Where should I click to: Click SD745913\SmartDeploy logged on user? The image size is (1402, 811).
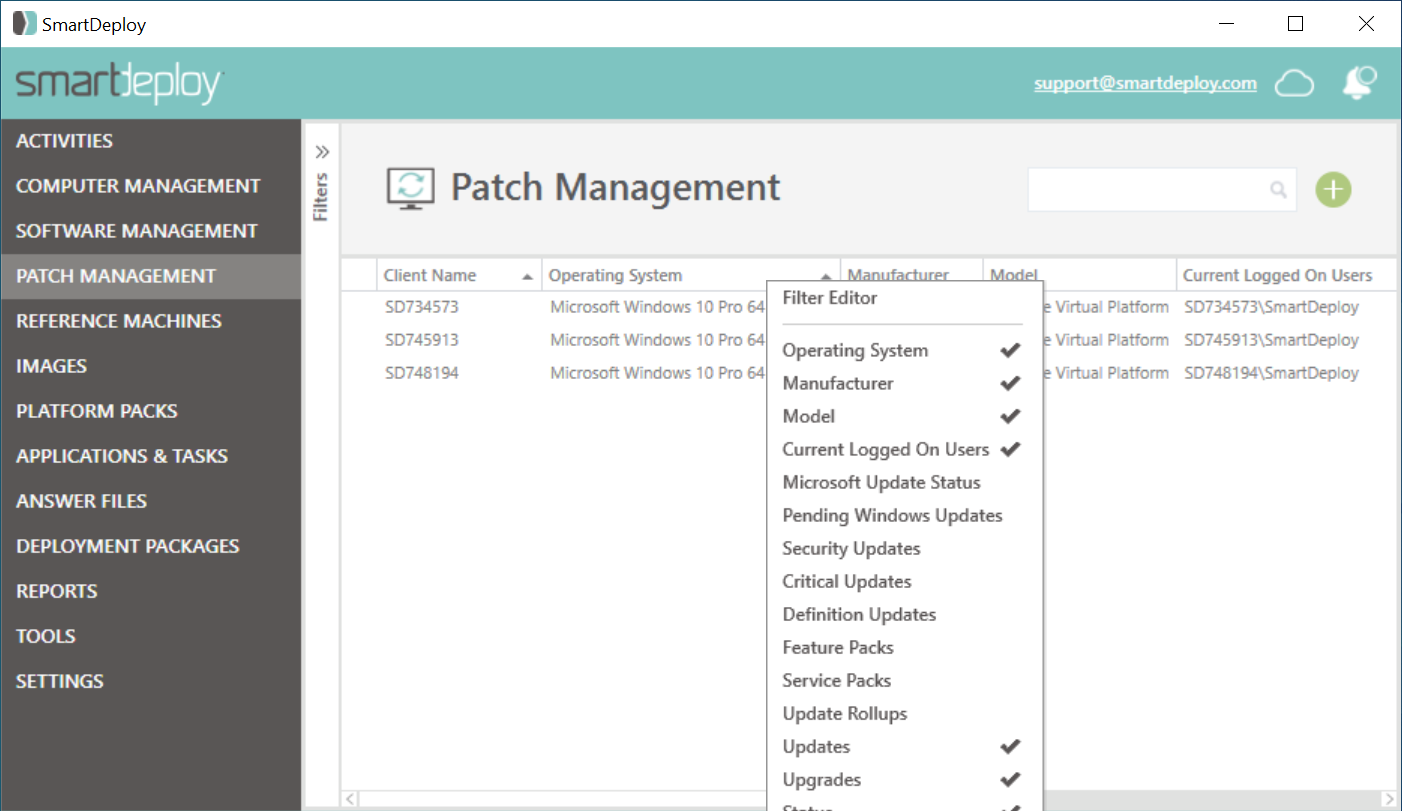(x=1271, y=340)
